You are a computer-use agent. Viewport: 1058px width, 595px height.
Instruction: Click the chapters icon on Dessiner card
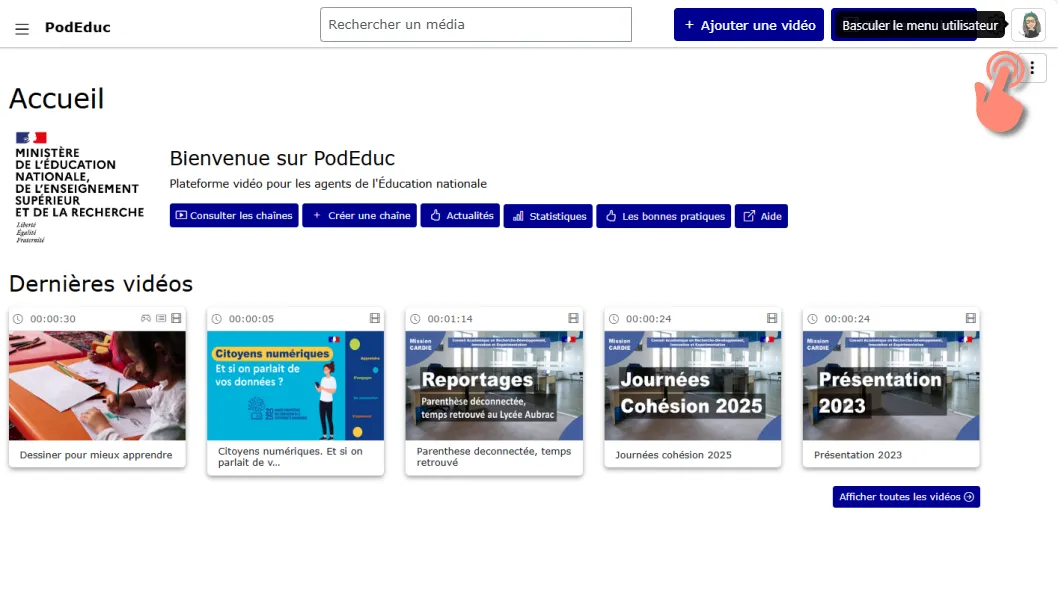(x=161, y=318)
